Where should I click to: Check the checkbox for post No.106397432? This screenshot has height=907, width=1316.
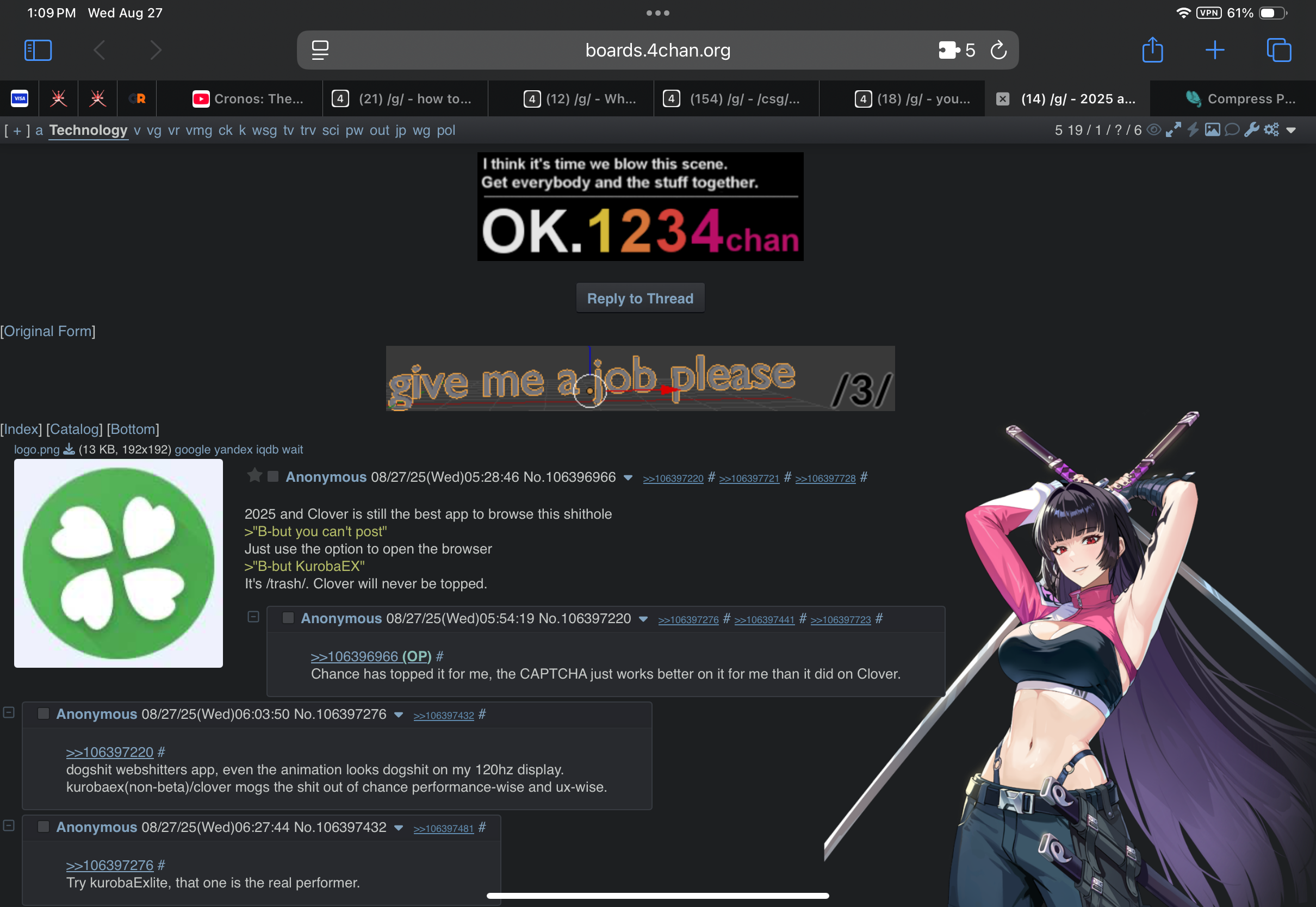tap(43, 827)
